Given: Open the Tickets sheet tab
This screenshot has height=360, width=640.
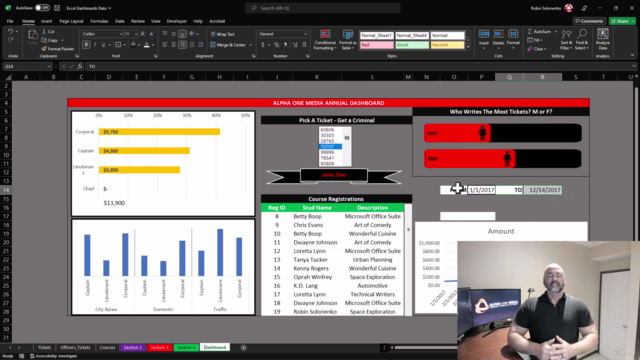Looking at the screenshot, I should click(x=44, y=347).
